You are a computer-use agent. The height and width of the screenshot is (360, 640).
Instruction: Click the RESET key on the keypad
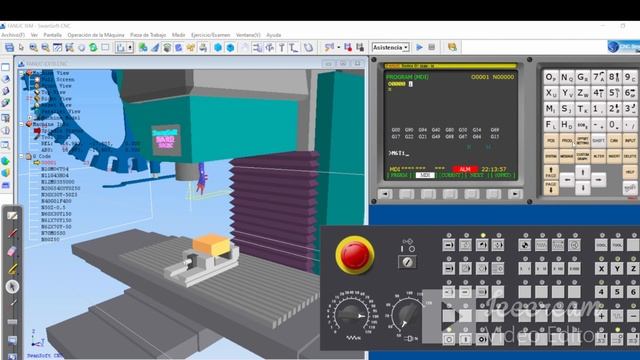630,188
